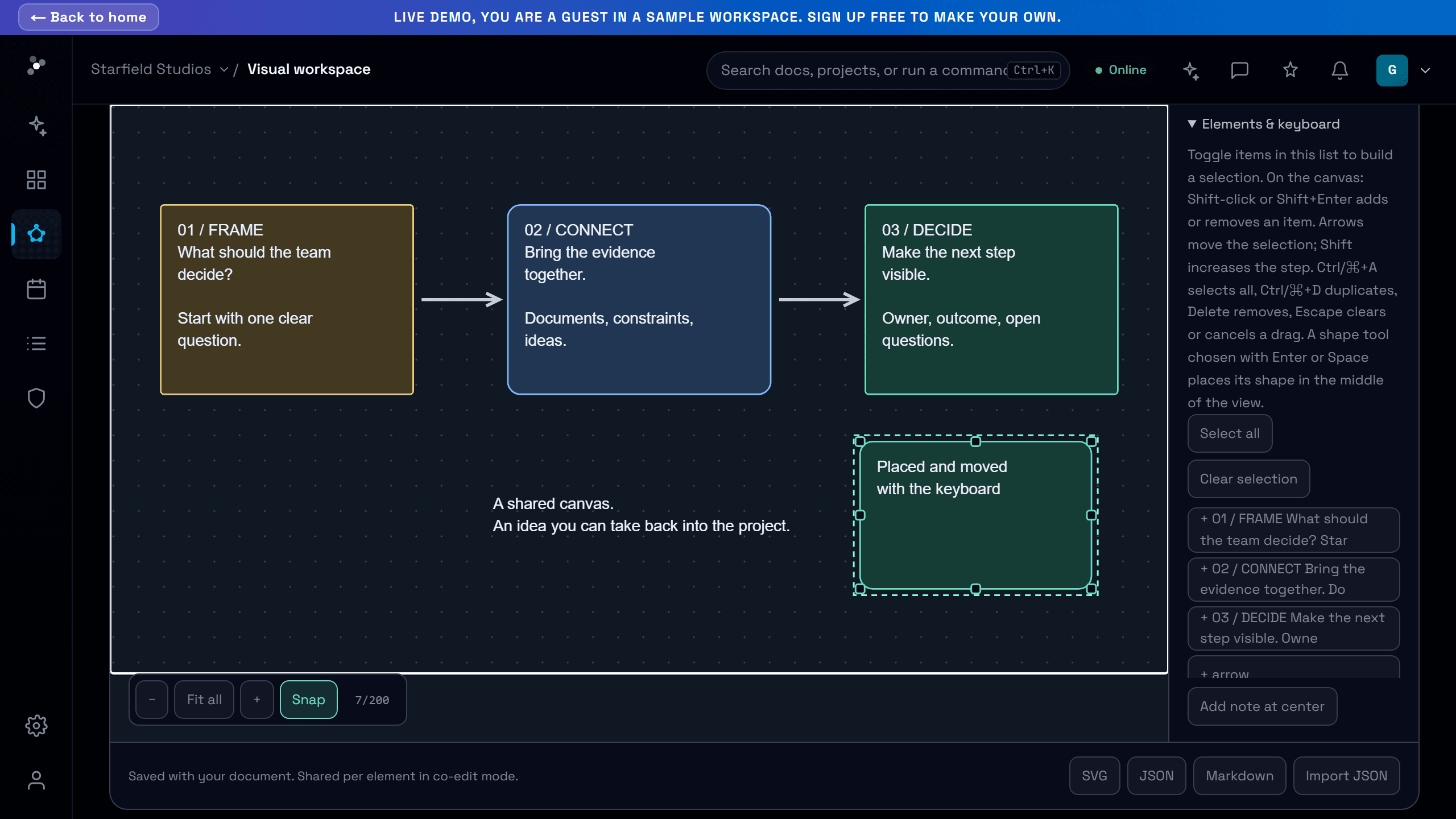
Task: Collapse the Elements & keyboard section
Action: click(1264, 124)
